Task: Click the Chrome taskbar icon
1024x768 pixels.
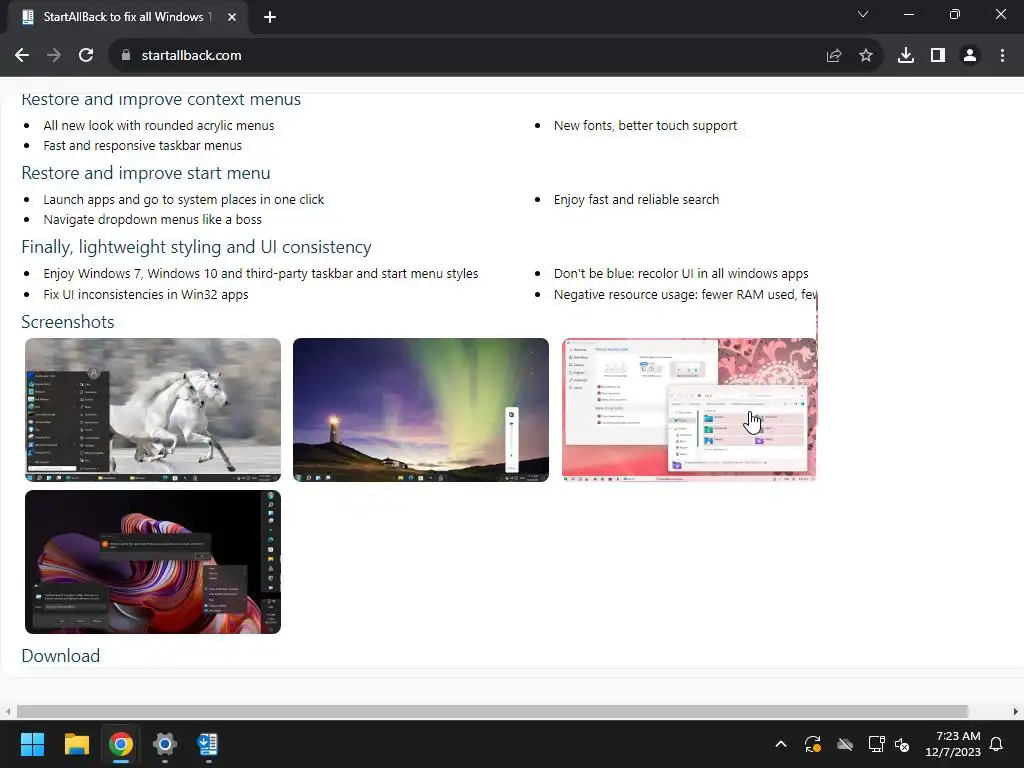Action: [121, 744]
